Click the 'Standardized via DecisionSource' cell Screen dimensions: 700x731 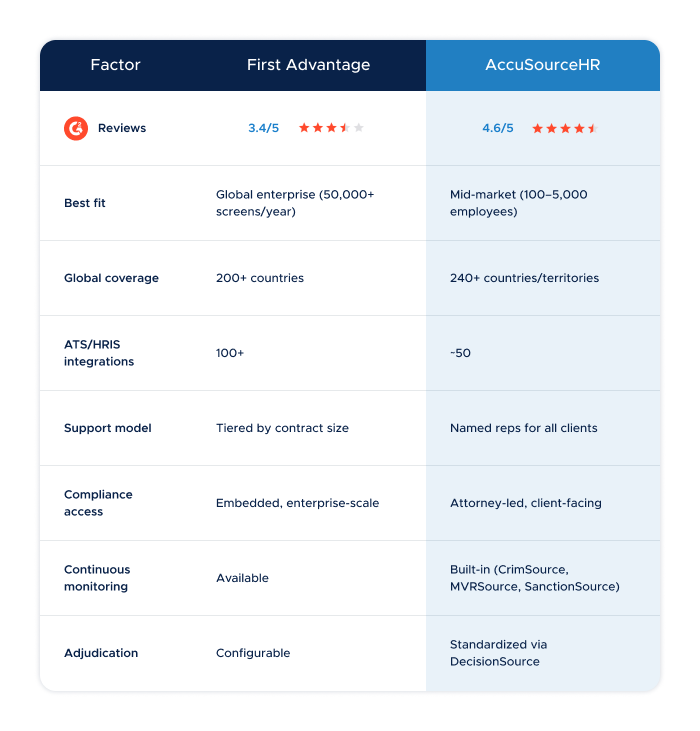(x=498, y=653)
